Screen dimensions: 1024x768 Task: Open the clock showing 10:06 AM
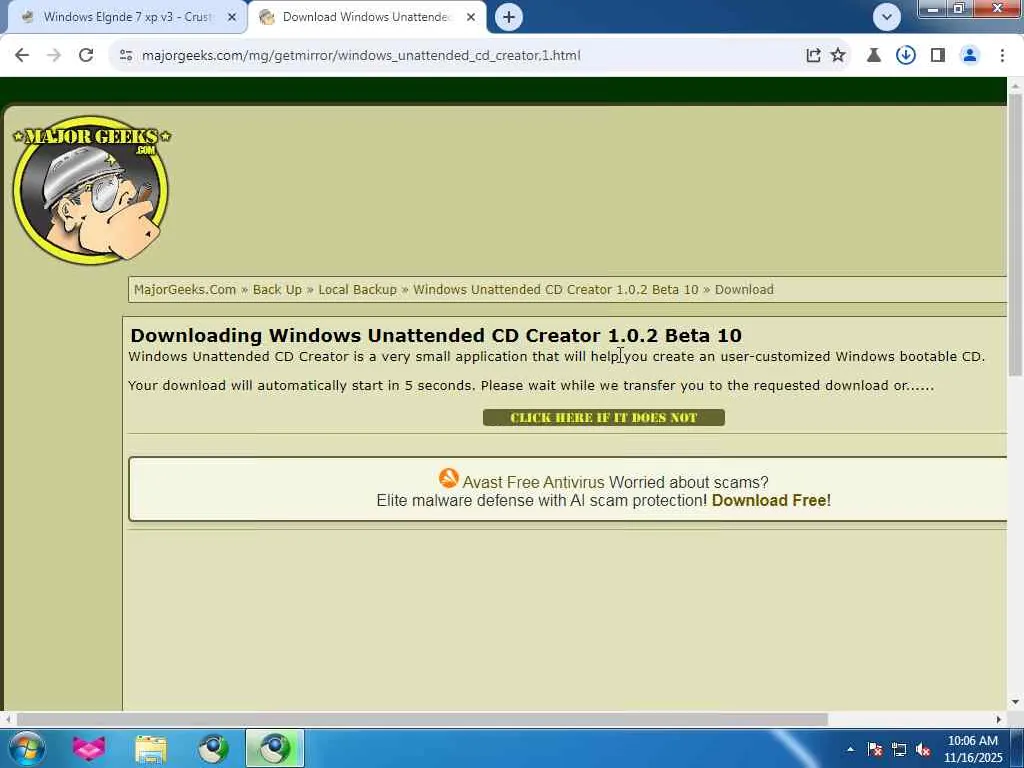pyautogui.click(x=972, y=749)
